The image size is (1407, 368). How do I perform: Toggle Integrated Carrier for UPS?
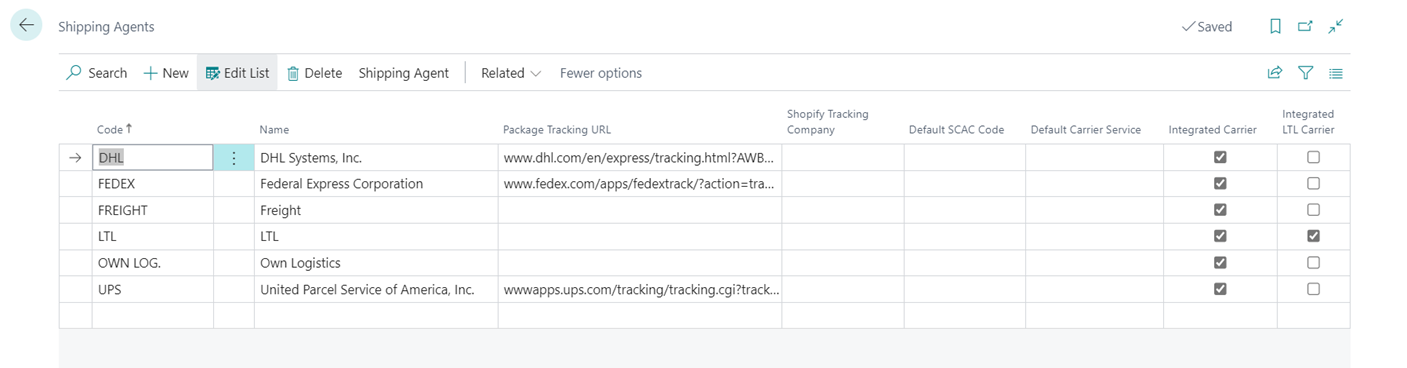pyautogui.click(x=1220, y=289)
